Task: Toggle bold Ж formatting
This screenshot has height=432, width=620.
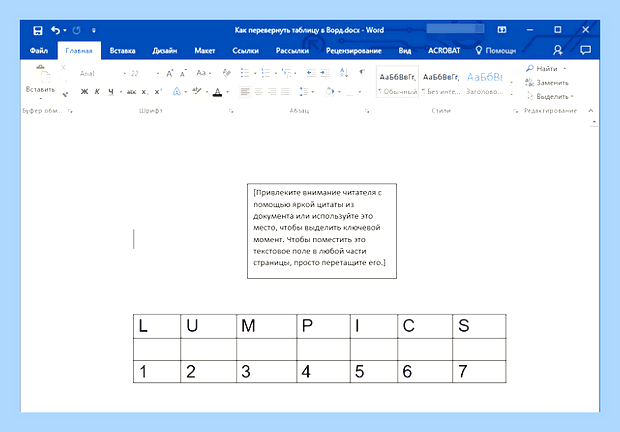Action: 84,92
